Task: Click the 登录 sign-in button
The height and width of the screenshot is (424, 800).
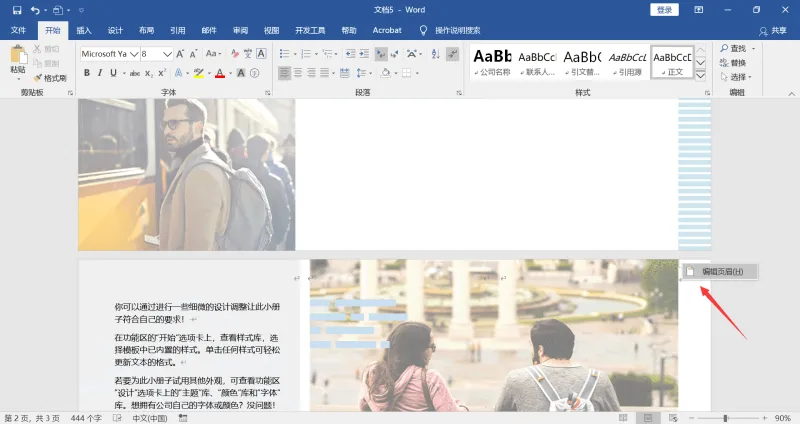Action: 664,10
